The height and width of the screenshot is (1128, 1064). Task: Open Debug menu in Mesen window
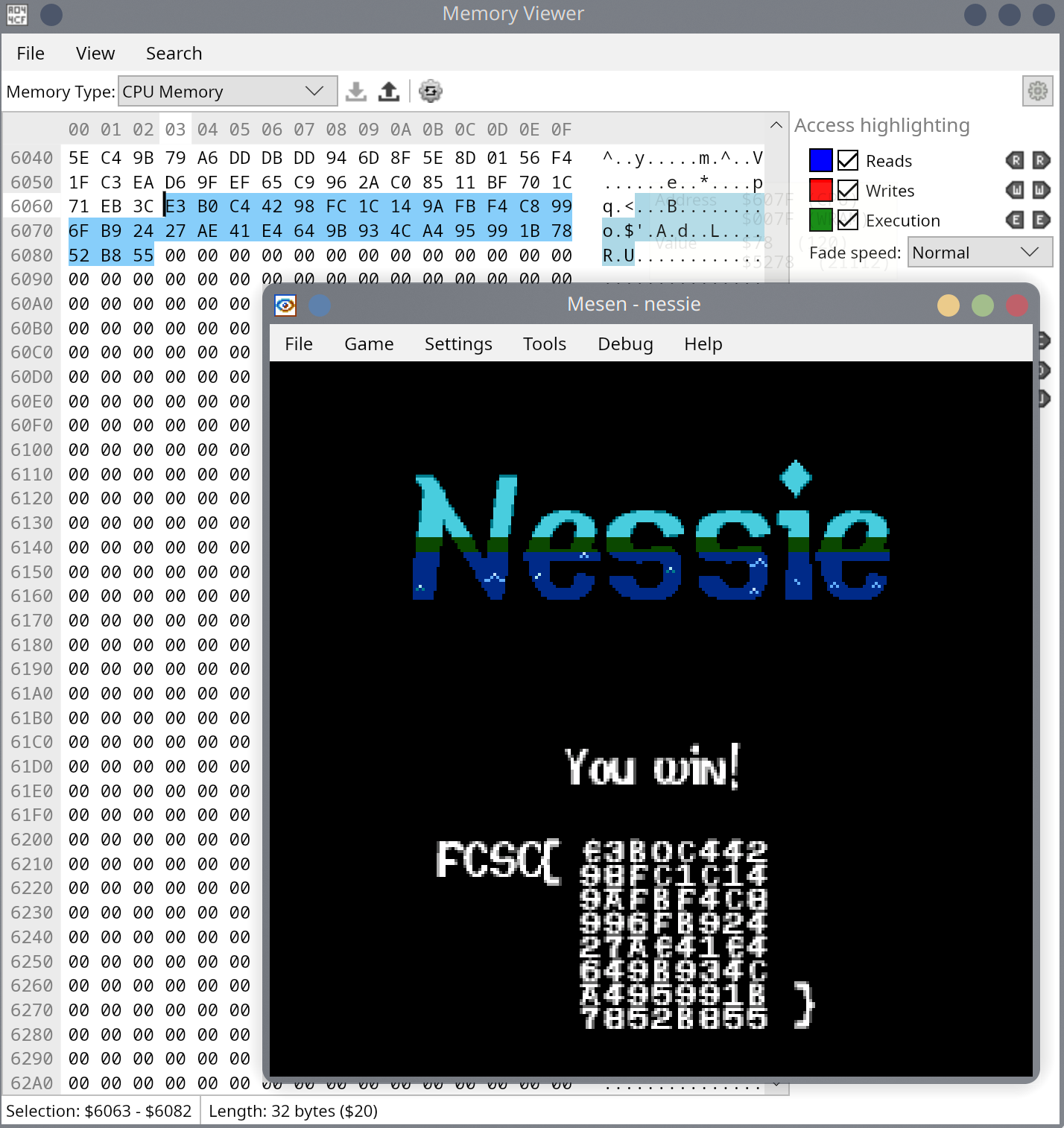click(x=625, y=343)
